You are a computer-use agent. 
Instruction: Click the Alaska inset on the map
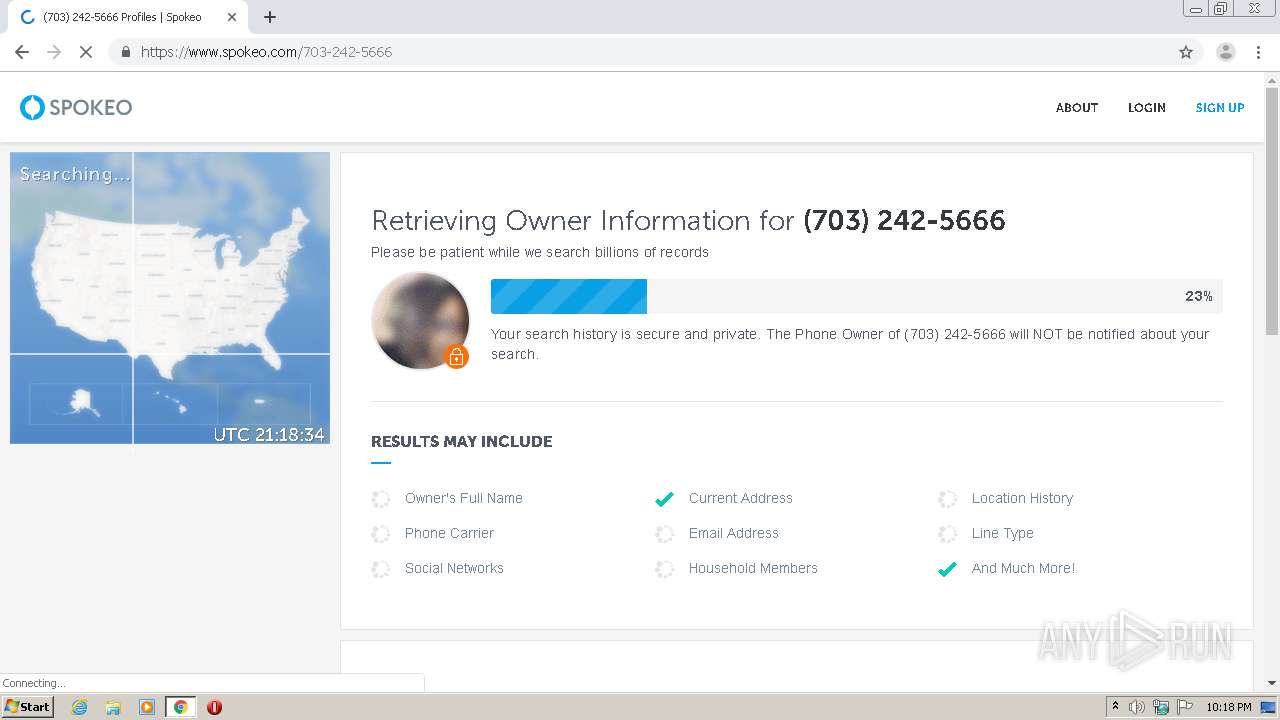[76, 403]
